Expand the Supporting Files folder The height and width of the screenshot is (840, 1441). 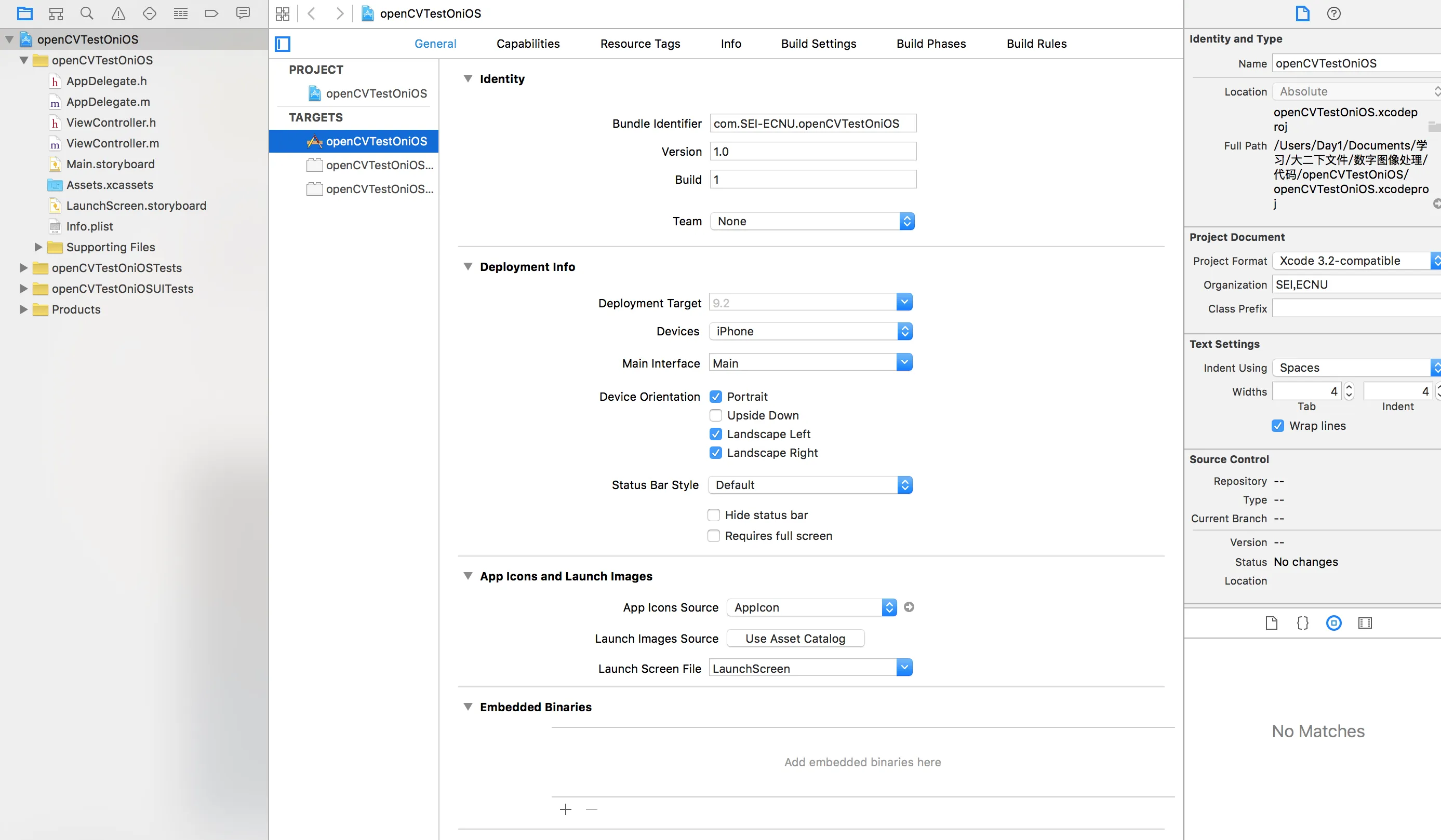[x=38, y=247]
